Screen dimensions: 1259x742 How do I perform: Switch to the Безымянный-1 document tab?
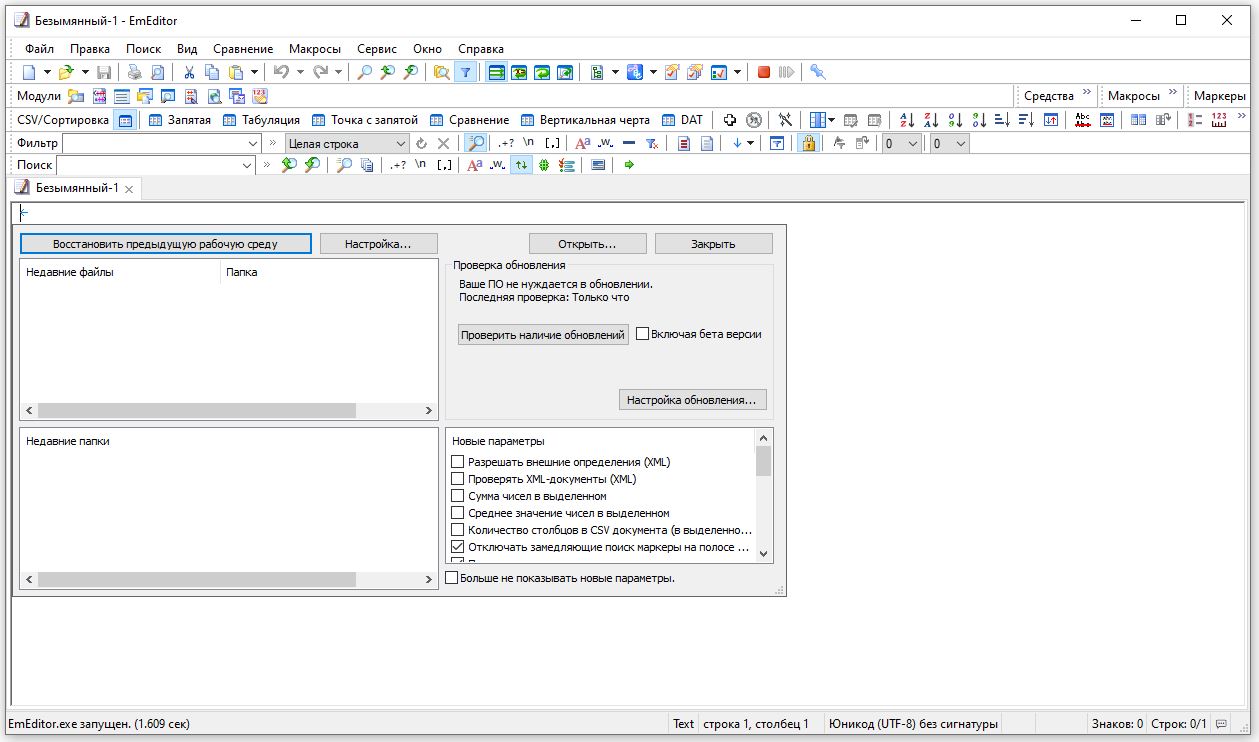point(76,188)
